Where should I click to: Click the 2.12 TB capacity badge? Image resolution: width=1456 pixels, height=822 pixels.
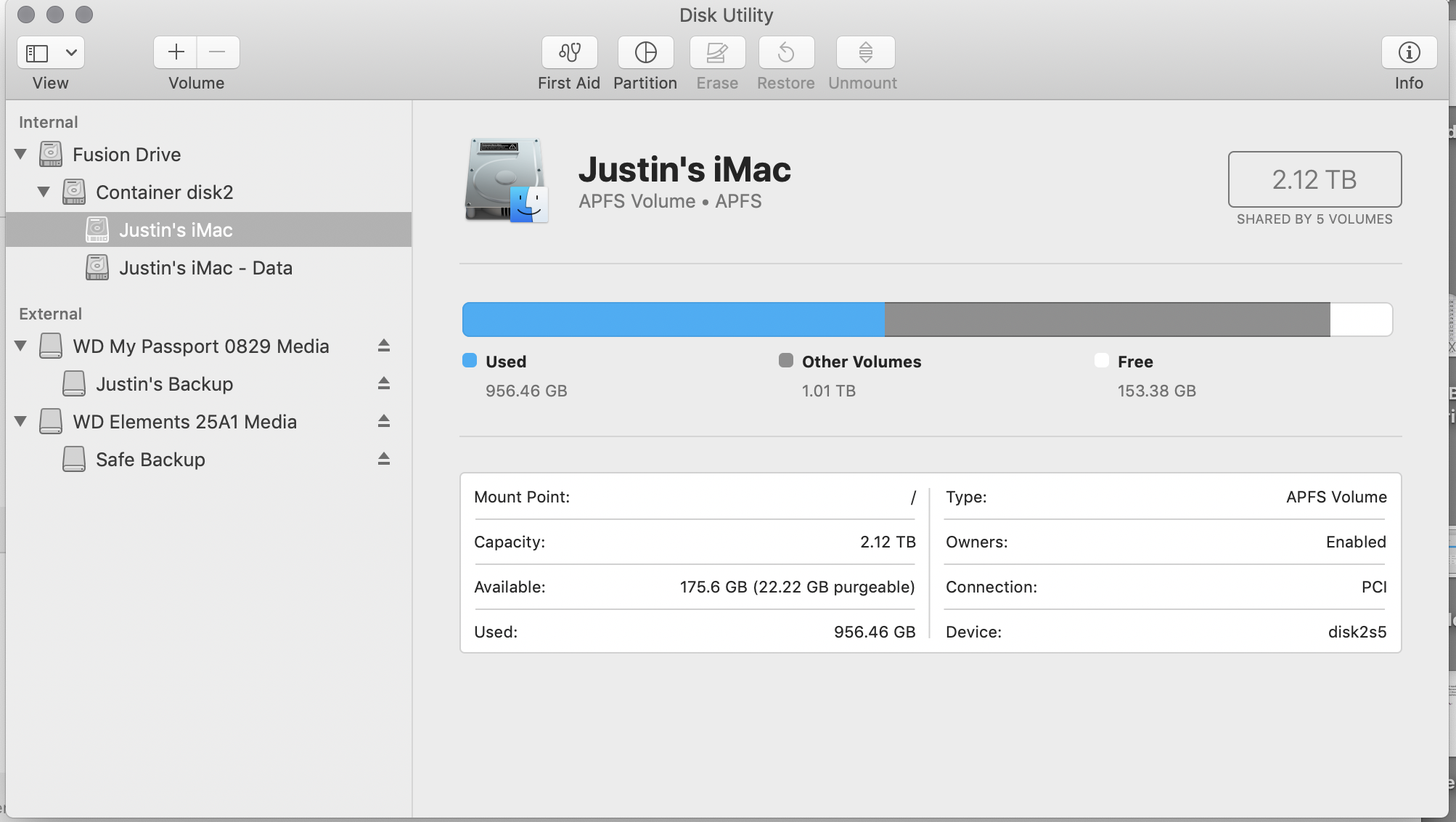point(1314,179)
